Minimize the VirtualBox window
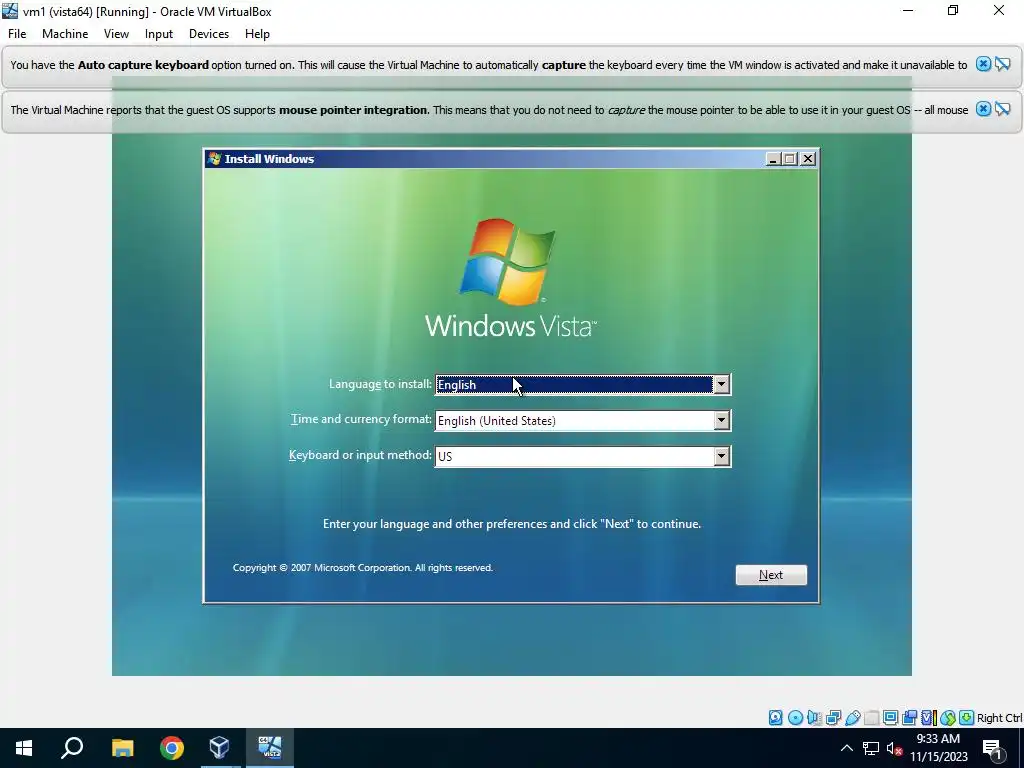This screenshot has height=768, width=1024. [x=908, y=10]
